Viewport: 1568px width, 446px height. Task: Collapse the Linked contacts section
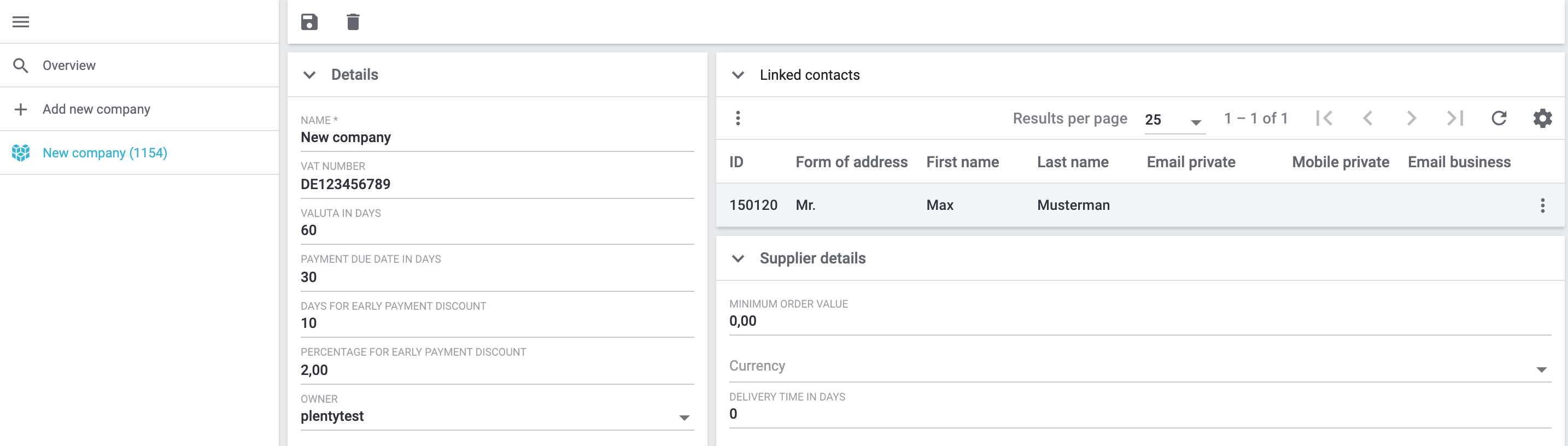tap(738, 75)
